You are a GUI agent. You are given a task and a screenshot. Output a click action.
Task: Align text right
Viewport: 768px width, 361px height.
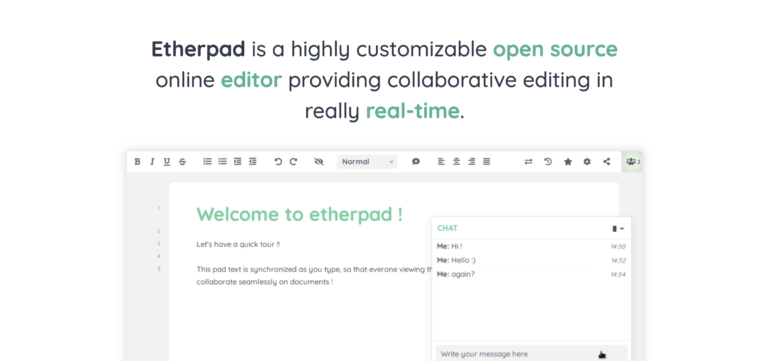tap(472, 162)
